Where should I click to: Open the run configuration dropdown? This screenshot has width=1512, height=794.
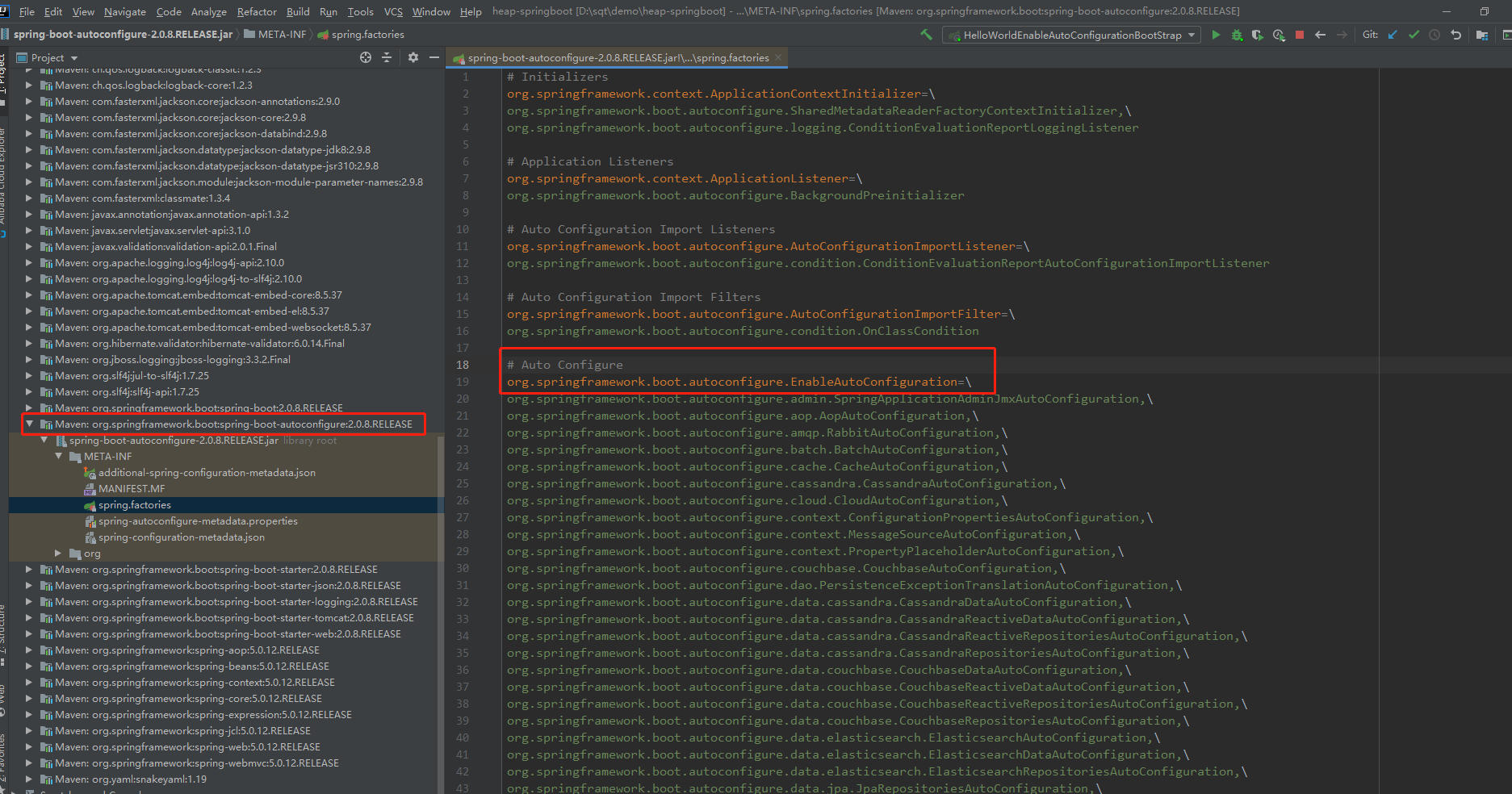pos(1071,35)
